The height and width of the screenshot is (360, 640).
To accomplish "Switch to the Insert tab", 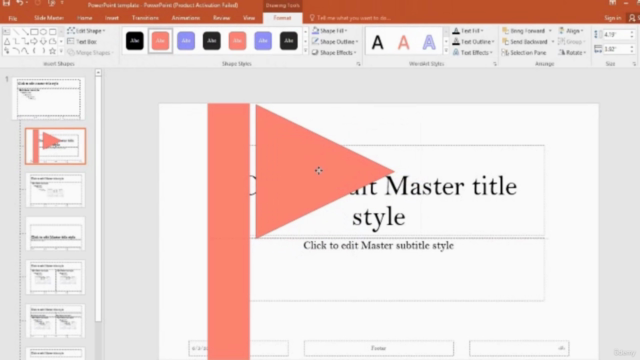I will point(111,18).
